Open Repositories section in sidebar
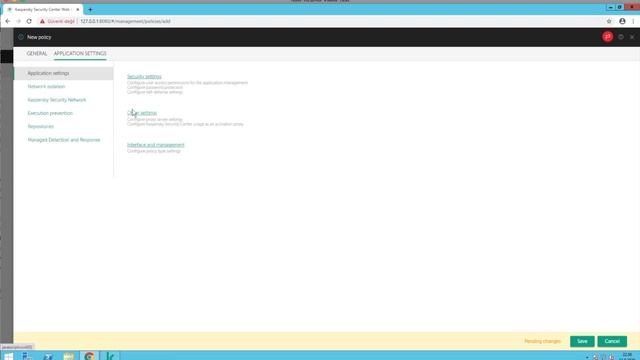 pos(40,127)
